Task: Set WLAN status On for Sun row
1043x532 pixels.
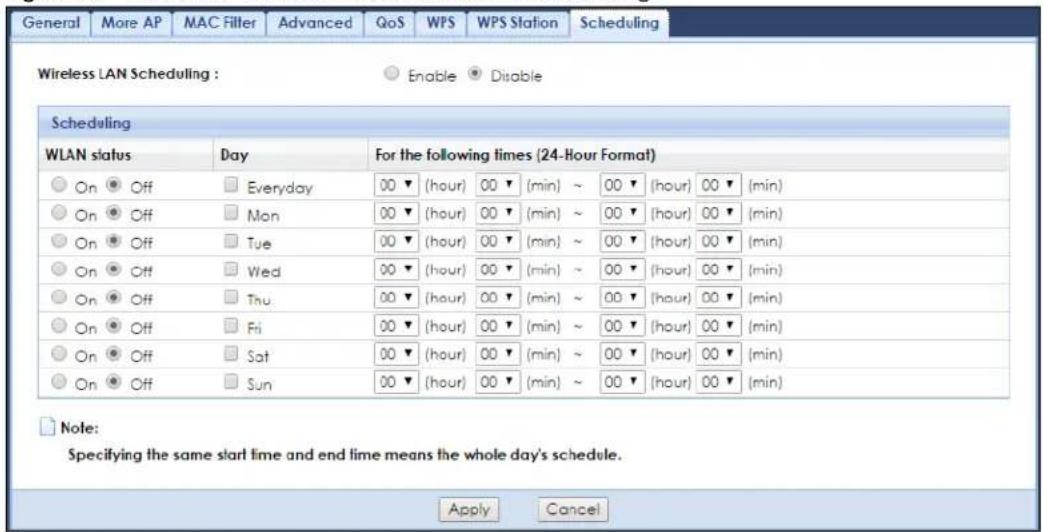Action: click(x=58, y=382)
